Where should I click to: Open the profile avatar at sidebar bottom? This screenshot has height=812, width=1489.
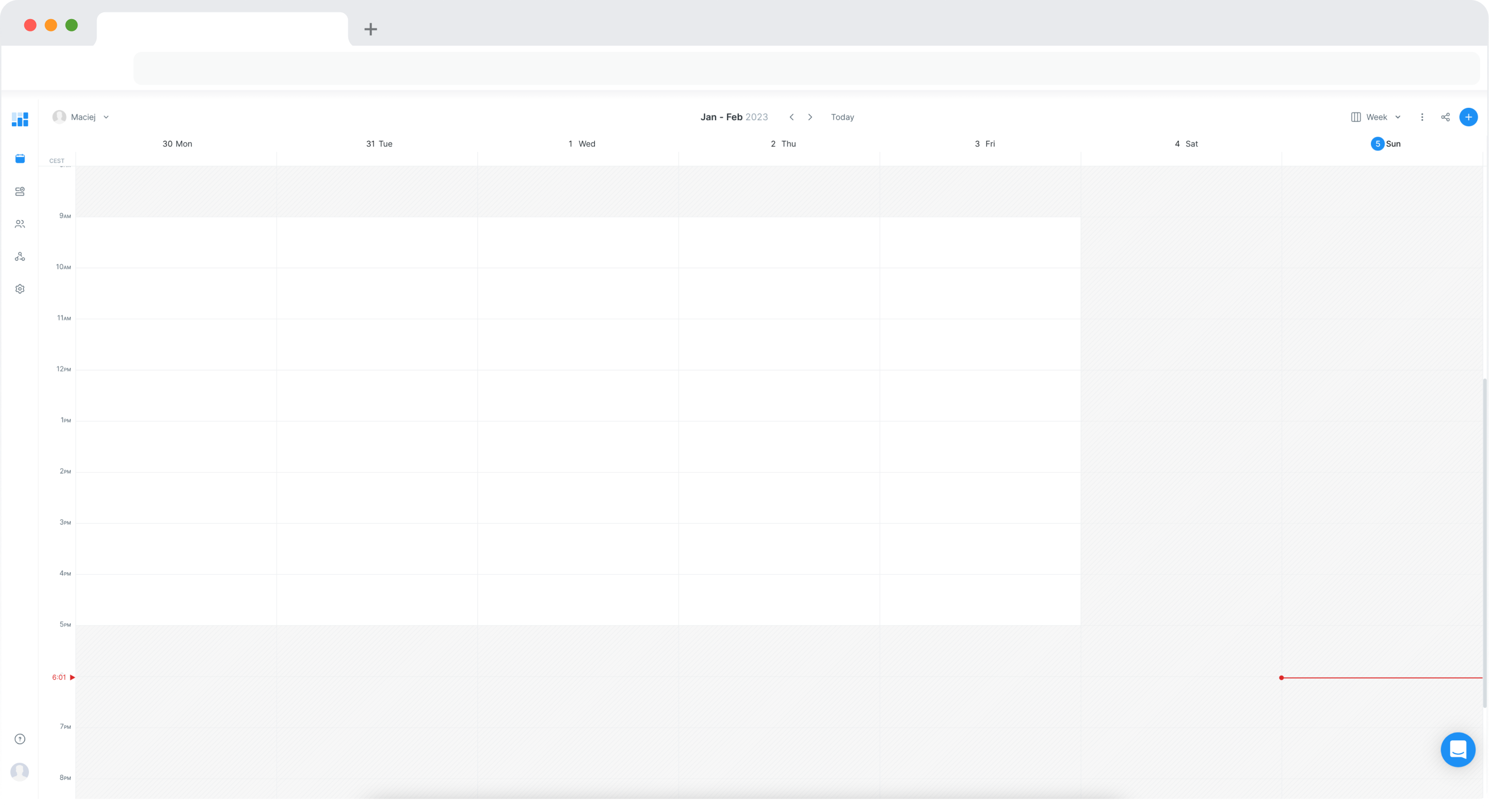[x=20, y=772]
